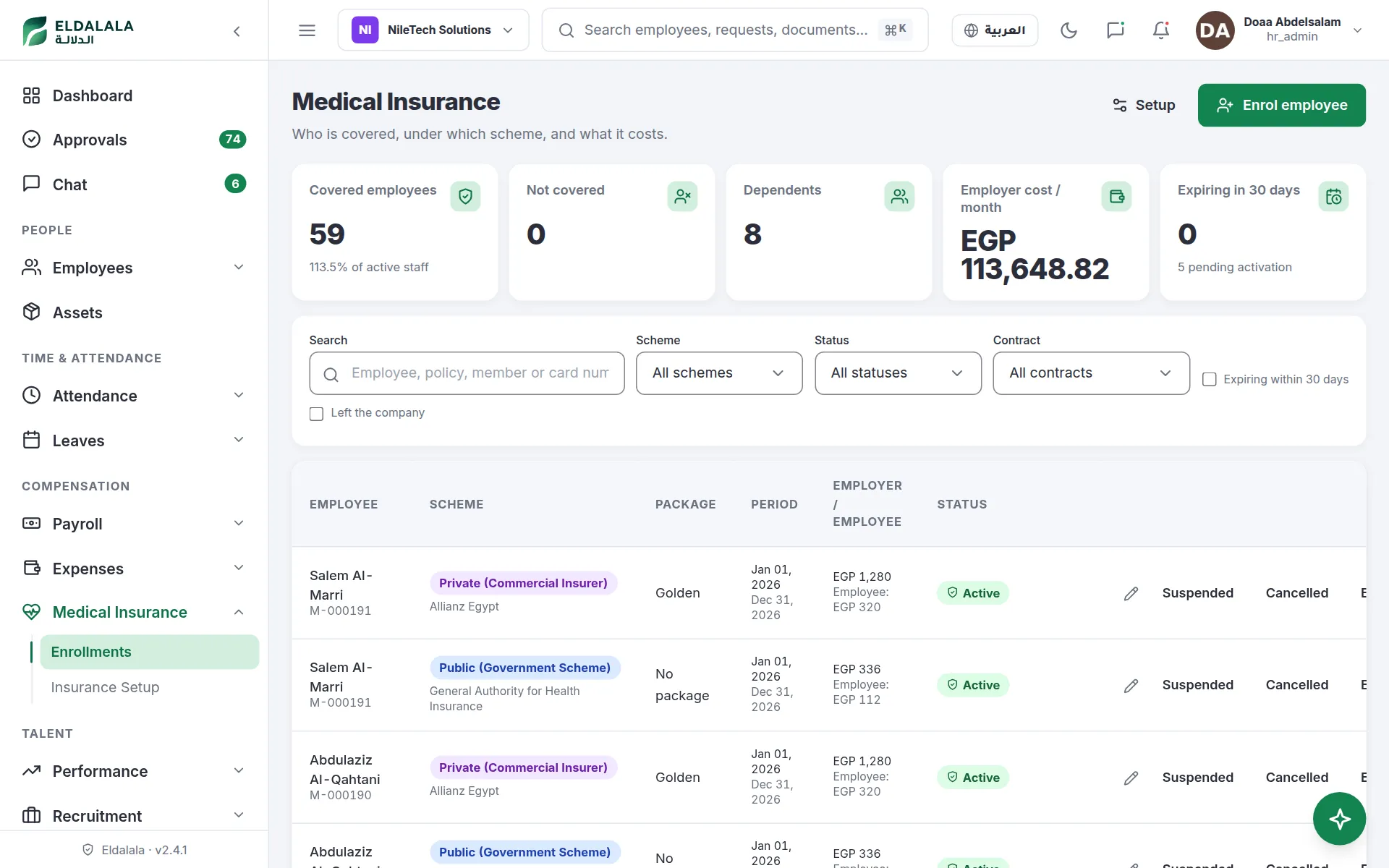Image resolution: width=1389 pixels, height=868 pixels.
Task: Collapse the sidebar with the left chevron
Action: pyautogui.click(x=237, y=31)
